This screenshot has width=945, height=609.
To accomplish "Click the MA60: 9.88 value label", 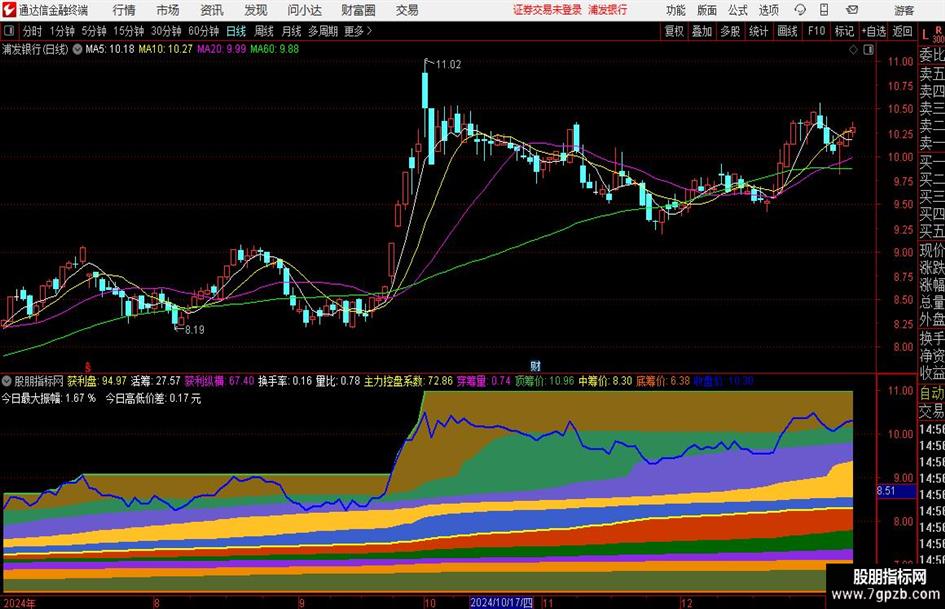I will tap(274, 49).
